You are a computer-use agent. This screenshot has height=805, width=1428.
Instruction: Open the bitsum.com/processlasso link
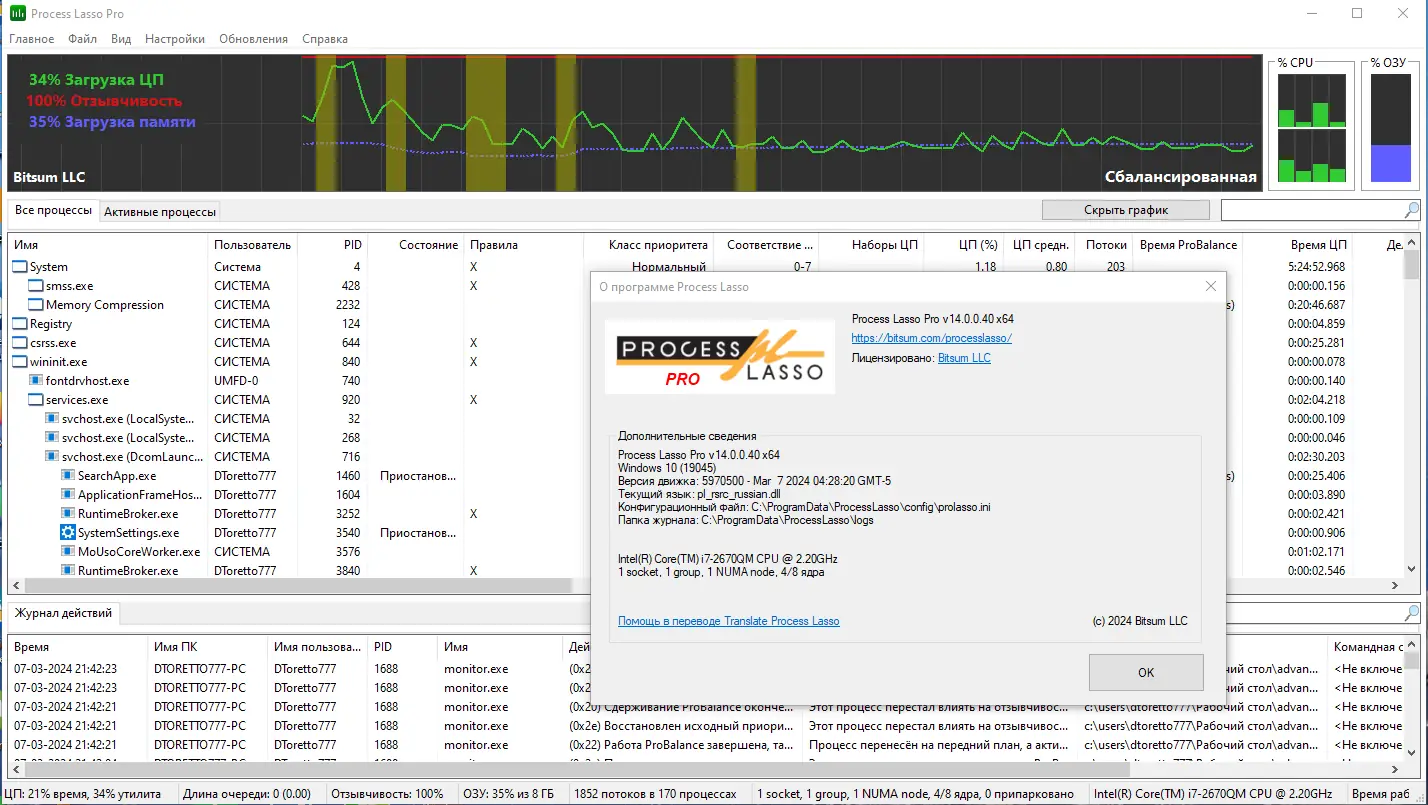[x=932, y=338]
